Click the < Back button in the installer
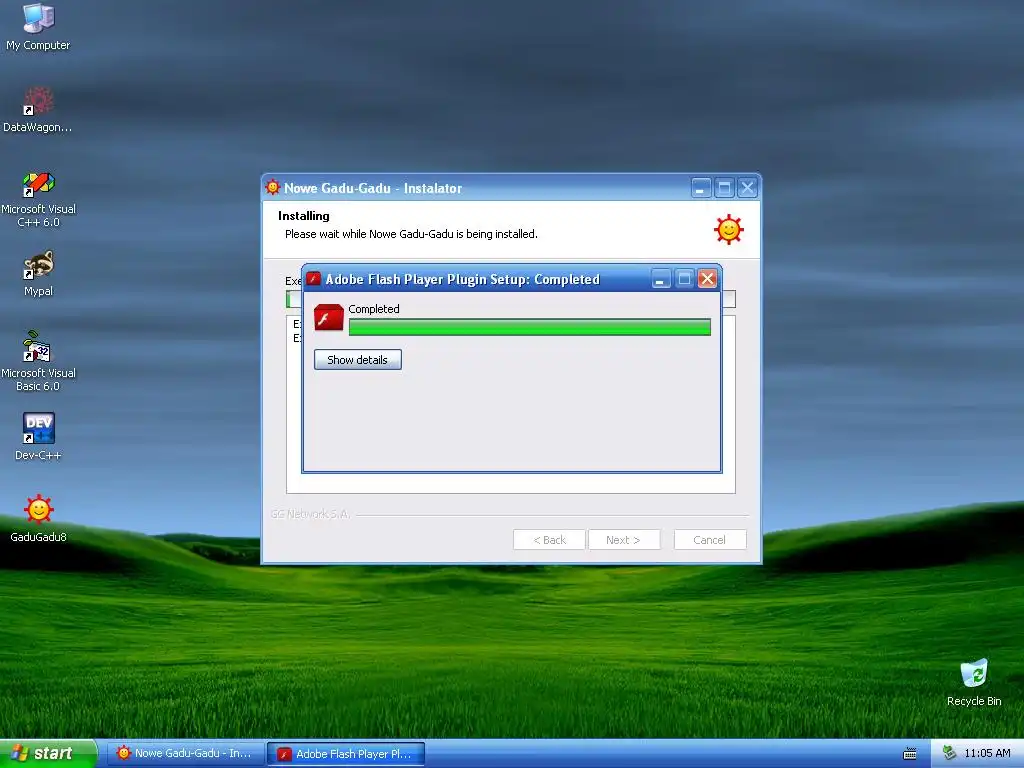This screenshot has height=768, width=1024. point(549,540)
